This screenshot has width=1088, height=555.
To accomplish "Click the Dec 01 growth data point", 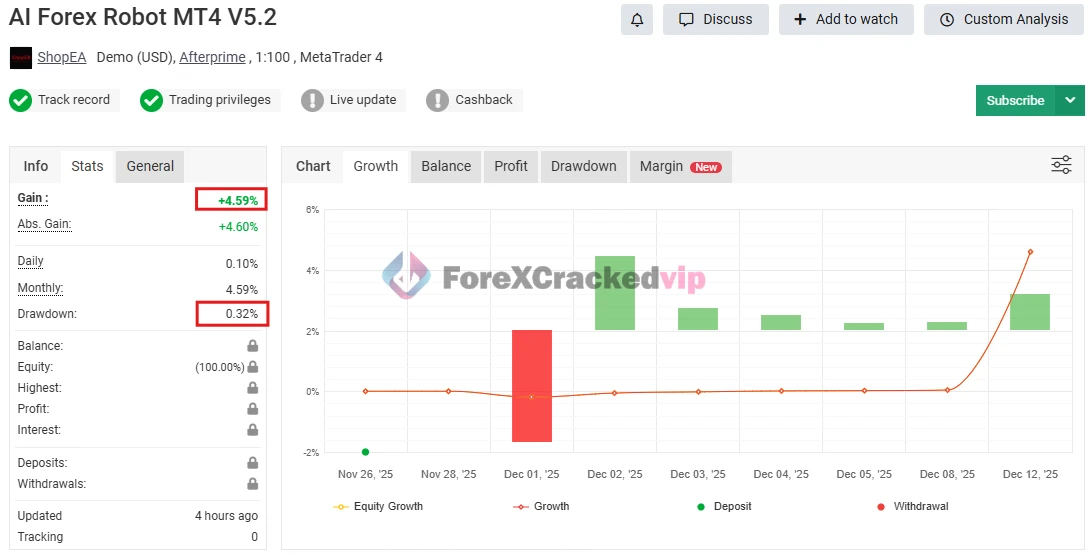I will (532, 397).
